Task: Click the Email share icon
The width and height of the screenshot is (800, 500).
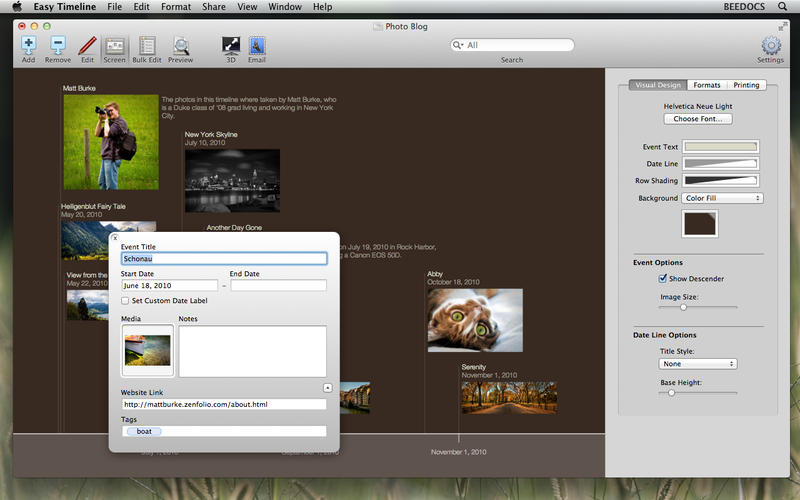Action: pyautogui.click(x=257, y=46)
